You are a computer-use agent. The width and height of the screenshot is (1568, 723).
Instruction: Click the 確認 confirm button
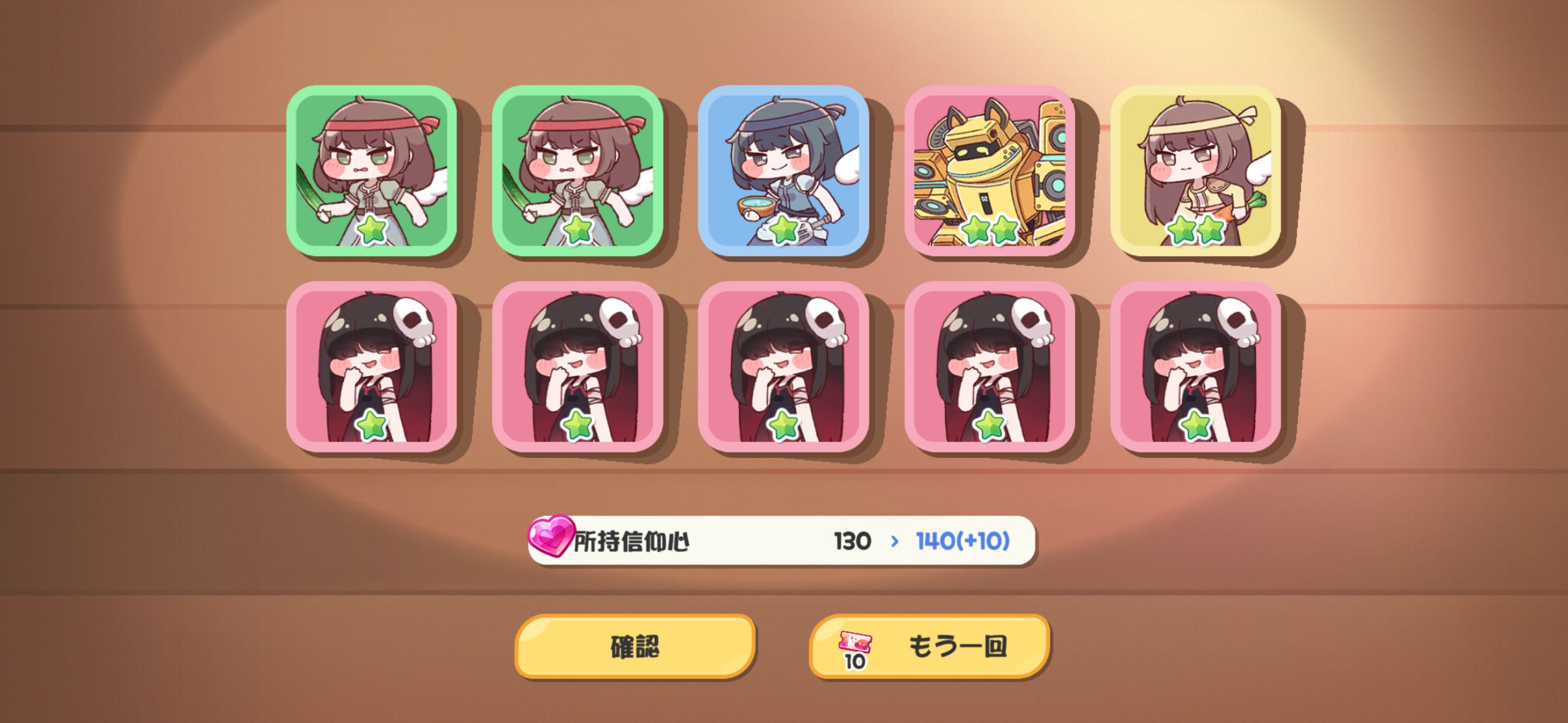[x=635, y=646]
